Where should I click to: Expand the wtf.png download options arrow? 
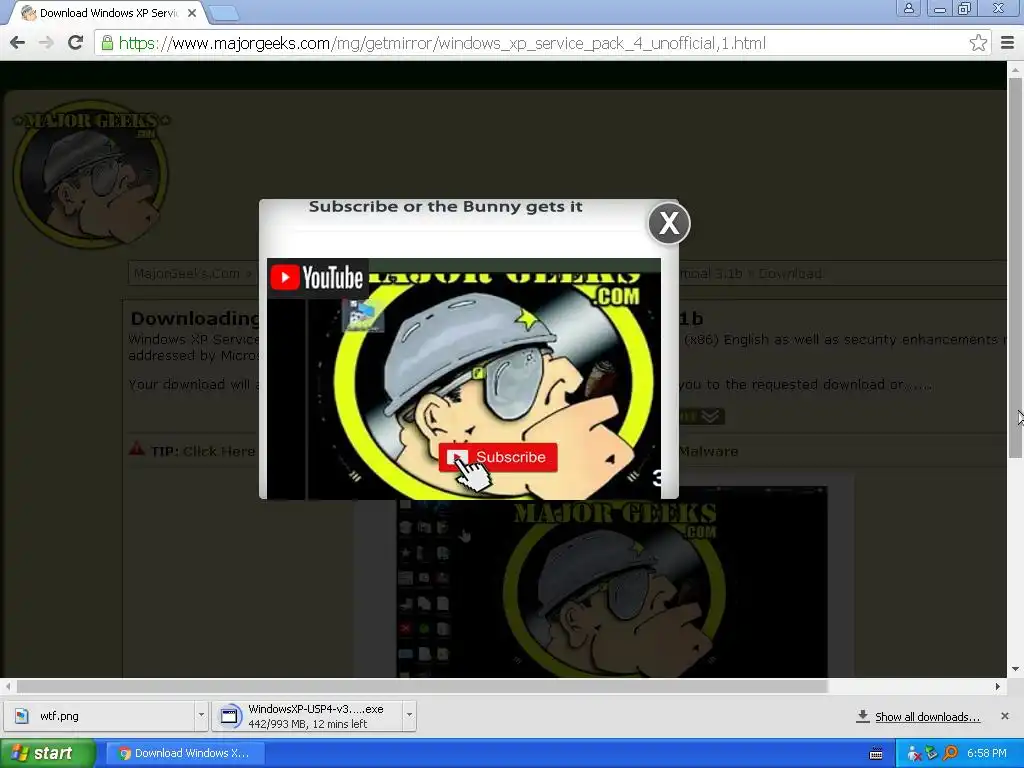(x=201, y=716)
